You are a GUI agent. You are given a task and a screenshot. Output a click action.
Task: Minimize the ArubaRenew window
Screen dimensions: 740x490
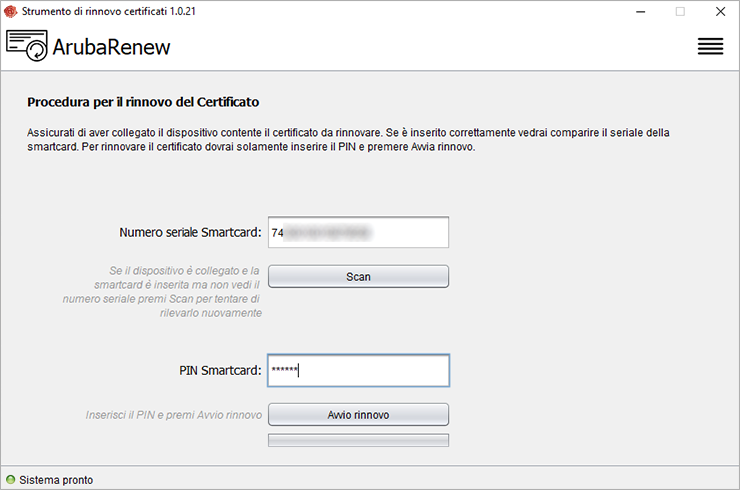(x=640, y=11)
